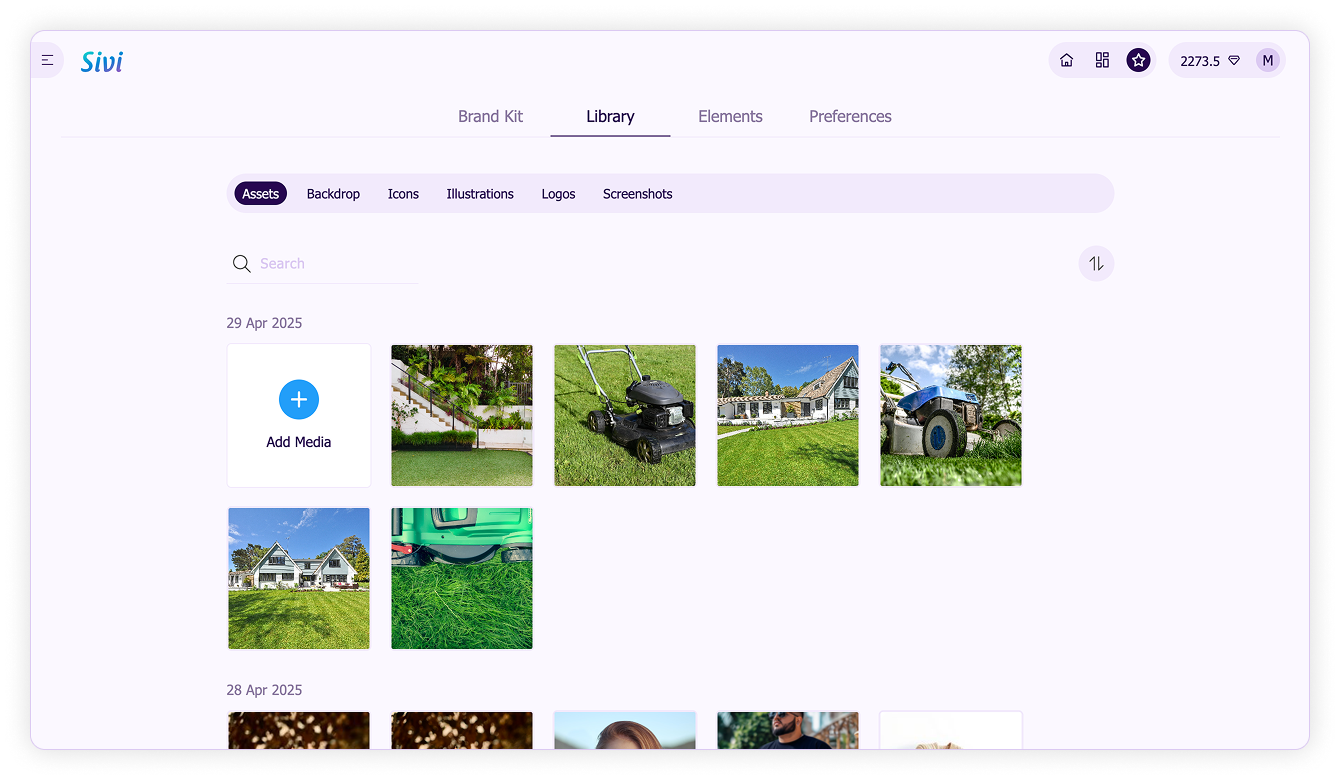Image resolution: width=1340 pixels, height=780 pixels.
Task: Select the Assets filter pill
Action: (x=260, y=194)
